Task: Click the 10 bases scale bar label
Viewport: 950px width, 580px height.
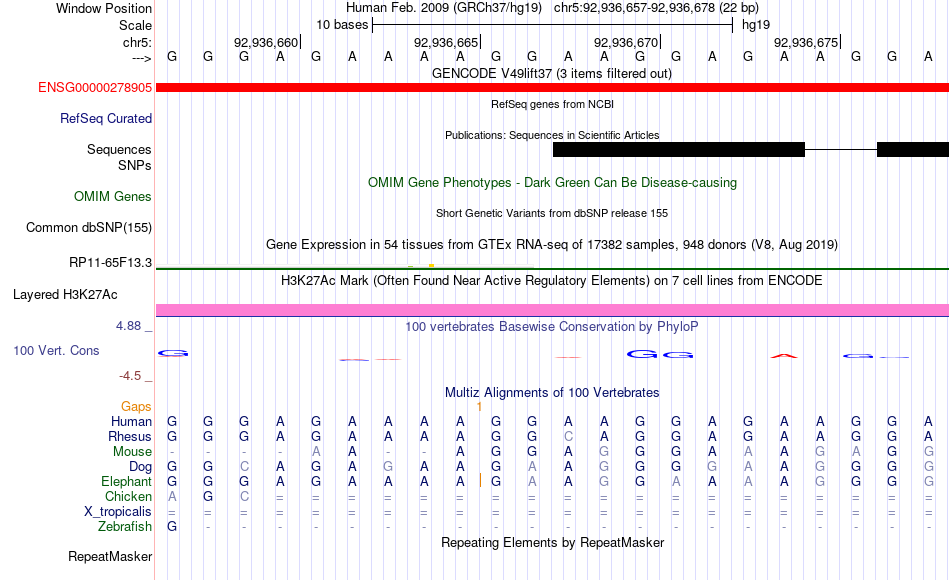Action: click(342, 25)
